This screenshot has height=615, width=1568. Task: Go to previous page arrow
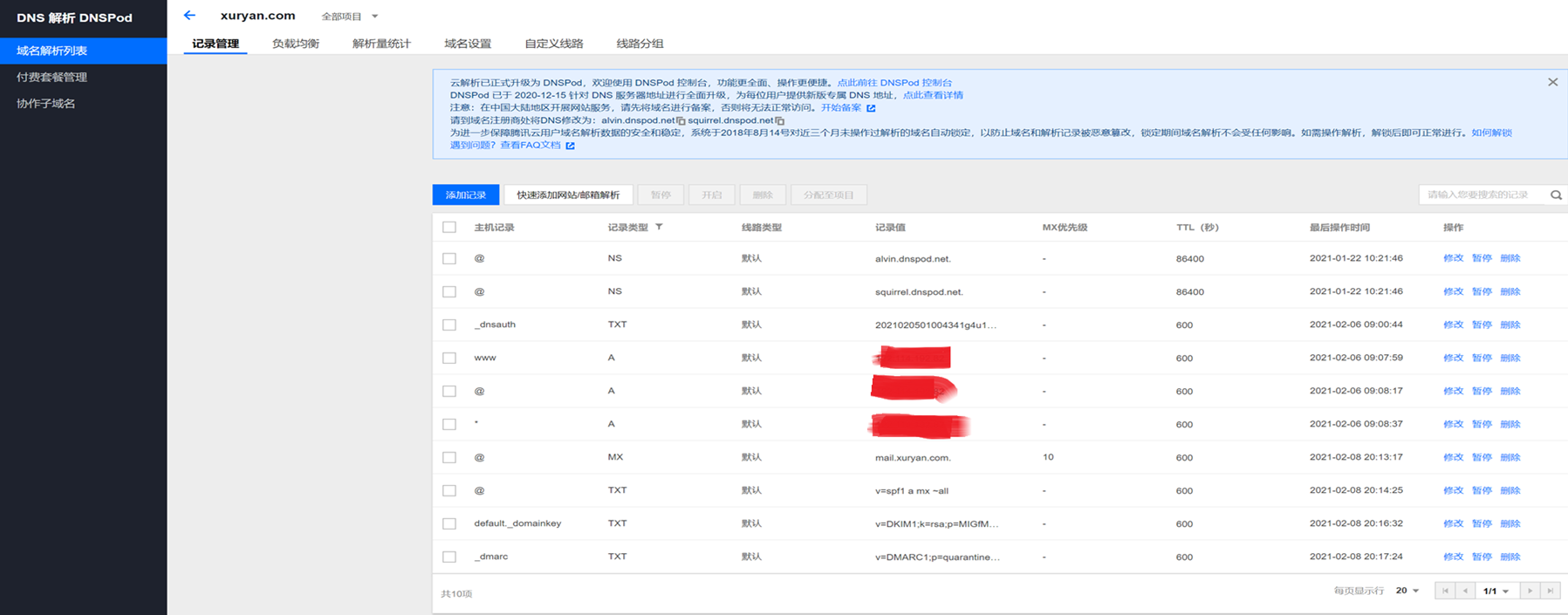pyautogui.click(x=1465, y=591)
